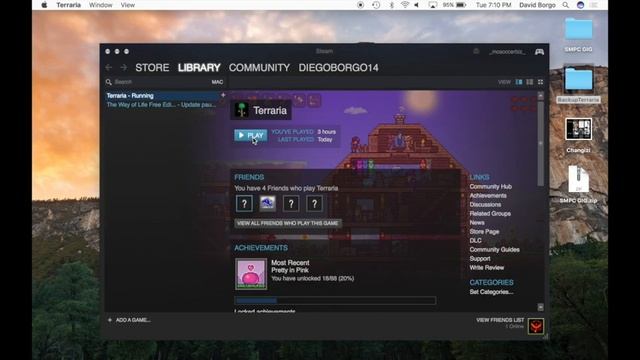The height and width of the screenshot is (360, 640).
Task: Go forward with Steam's forward arrow
Action: pos(124,67)
